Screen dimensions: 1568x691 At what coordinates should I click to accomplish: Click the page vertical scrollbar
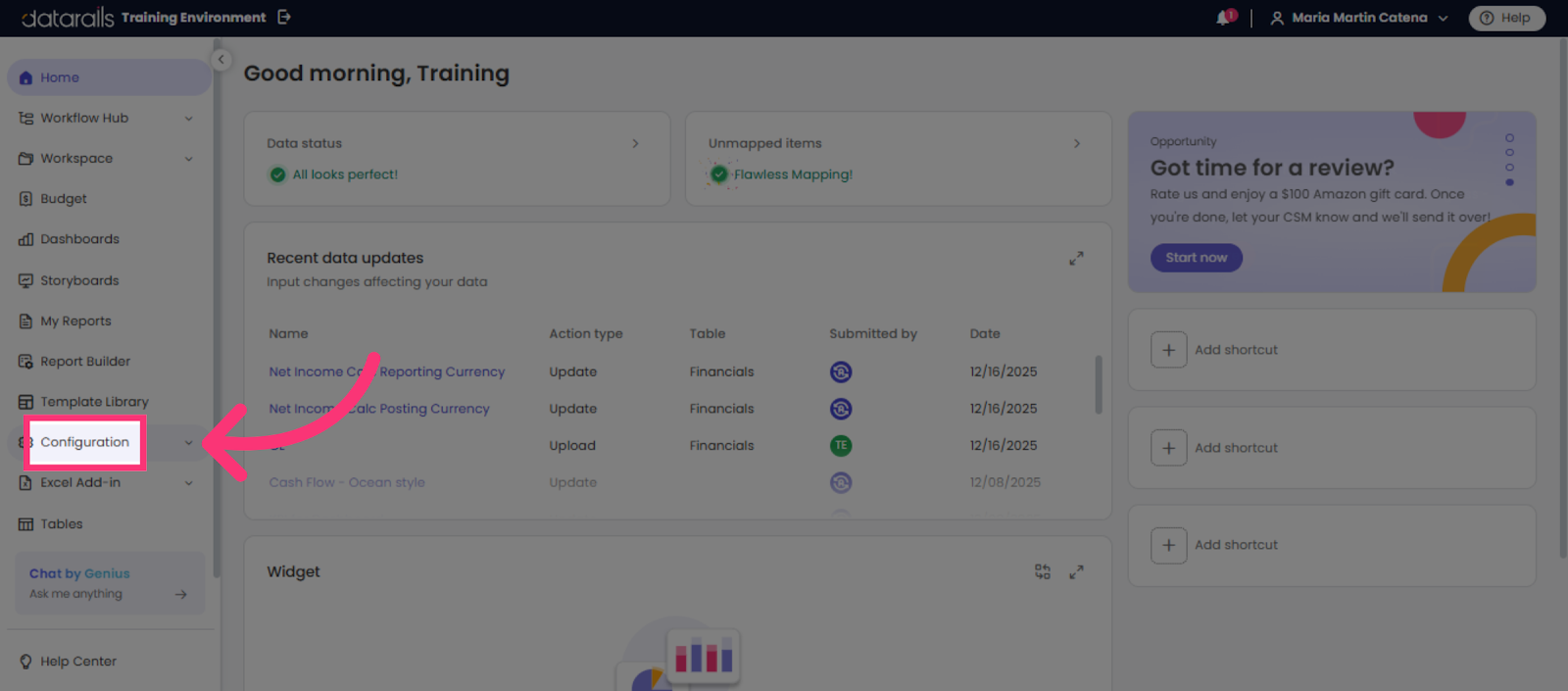coord(1563,299)
